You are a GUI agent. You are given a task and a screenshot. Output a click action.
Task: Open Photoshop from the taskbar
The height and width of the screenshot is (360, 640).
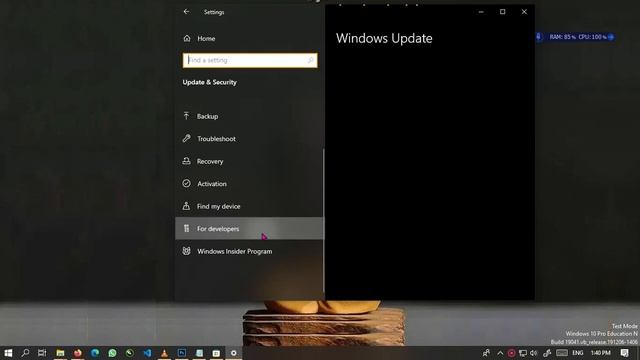click(x=182, y=353)
